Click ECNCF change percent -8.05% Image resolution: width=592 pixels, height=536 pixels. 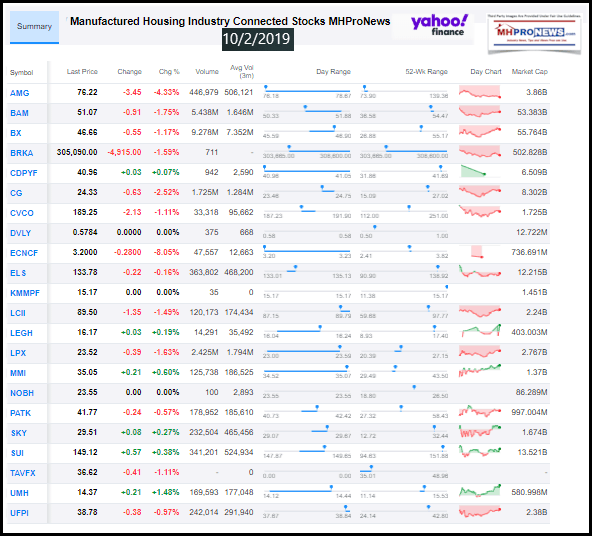[166, 252]
